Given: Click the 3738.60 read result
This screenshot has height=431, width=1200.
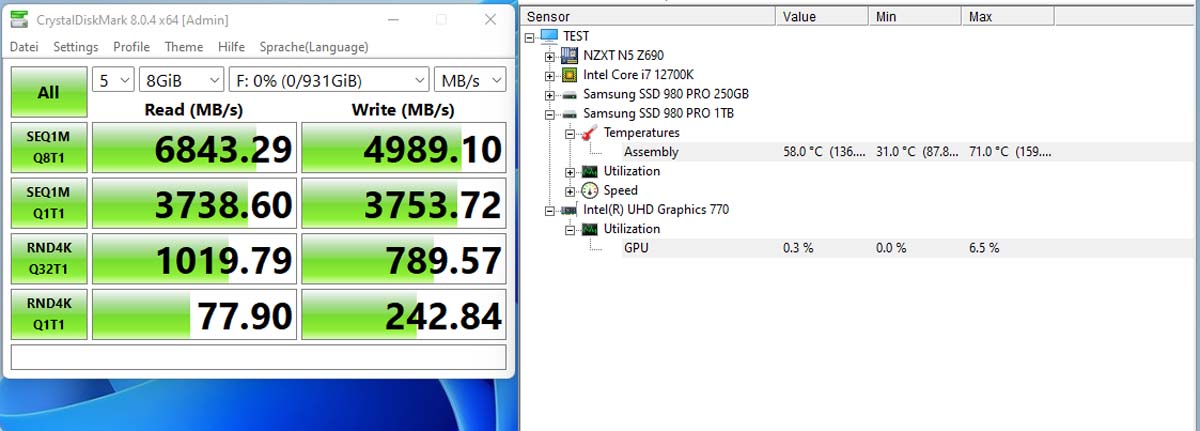Looking at the screenshot, I should [194, 205].
